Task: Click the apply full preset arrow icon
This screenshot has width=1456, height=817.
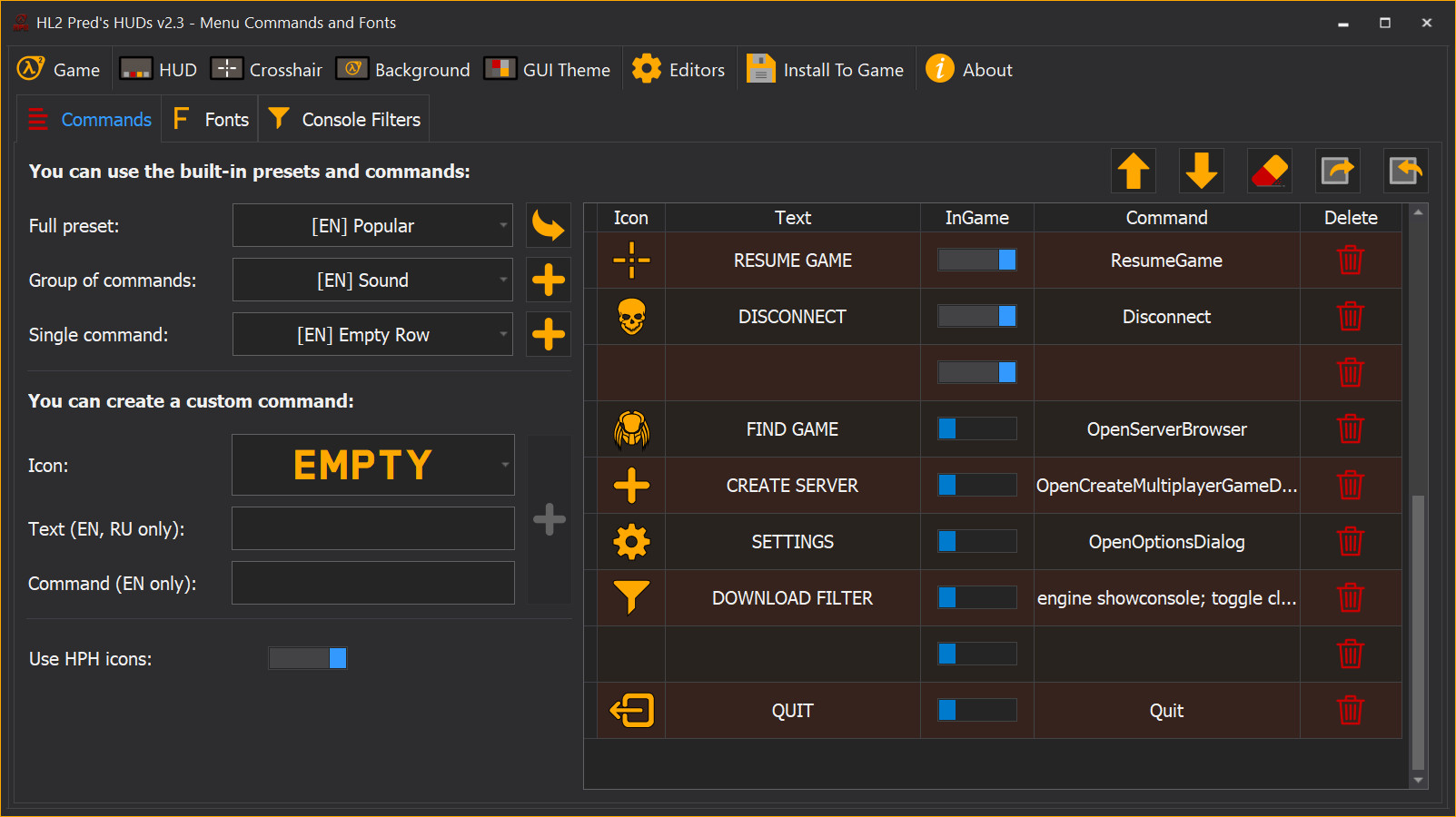Action: pos(549,225)
